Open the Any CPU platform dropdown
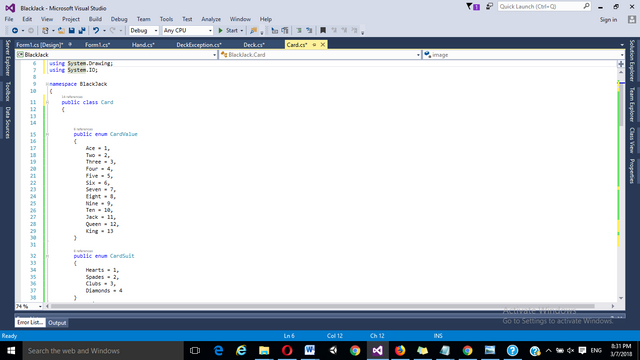 [188, 31]
